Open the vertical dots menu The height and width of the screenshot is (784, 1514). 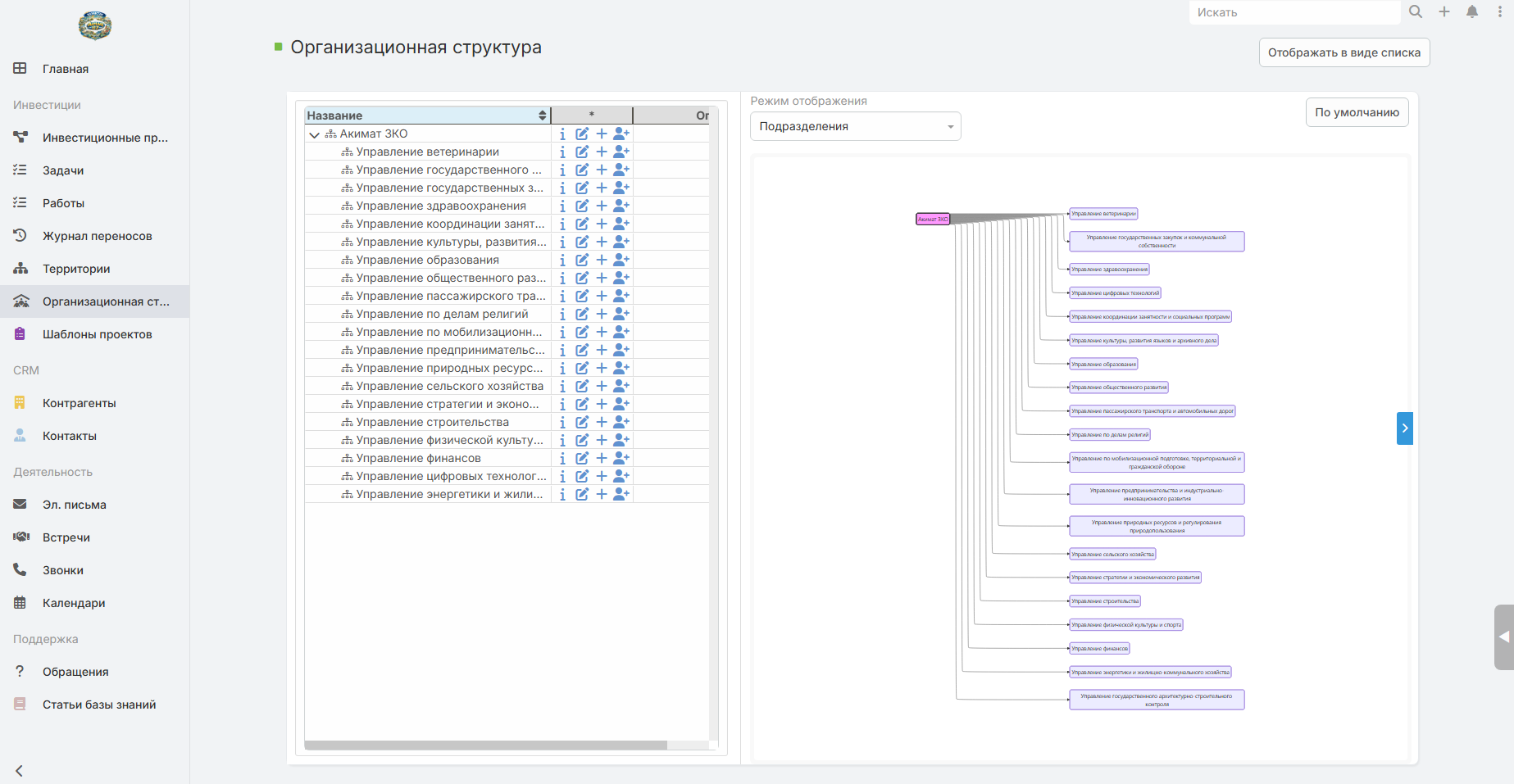click(1500, 11)
